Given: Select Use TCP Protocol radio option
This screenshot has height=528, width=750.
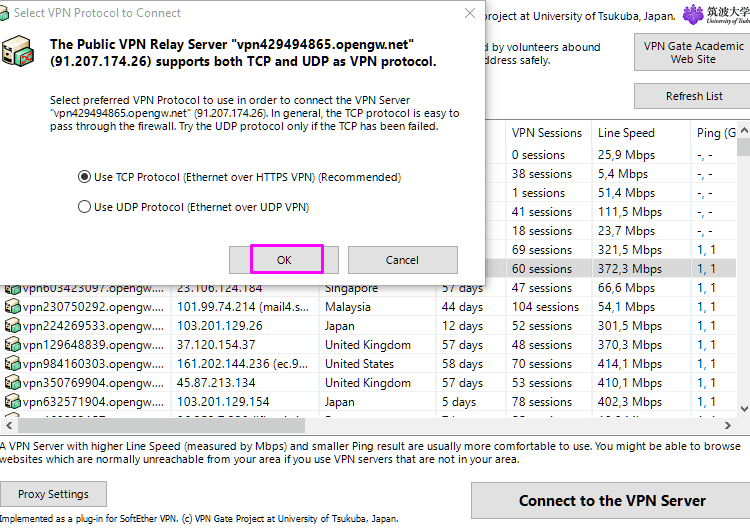Looking at the screenshot, I should coord(84,177).
